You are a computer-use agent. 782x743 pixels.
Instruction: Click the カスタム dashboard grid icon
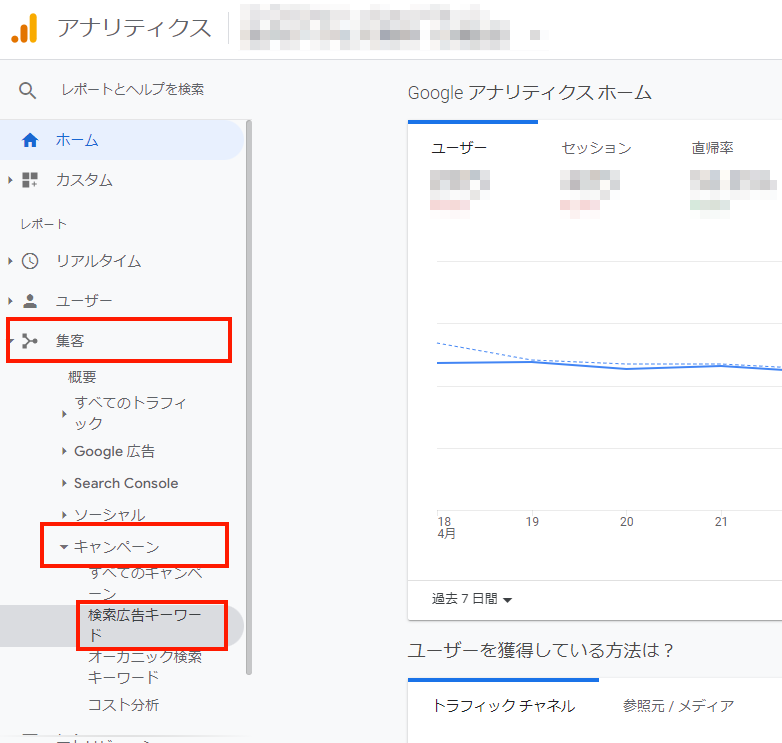point(30,180)
